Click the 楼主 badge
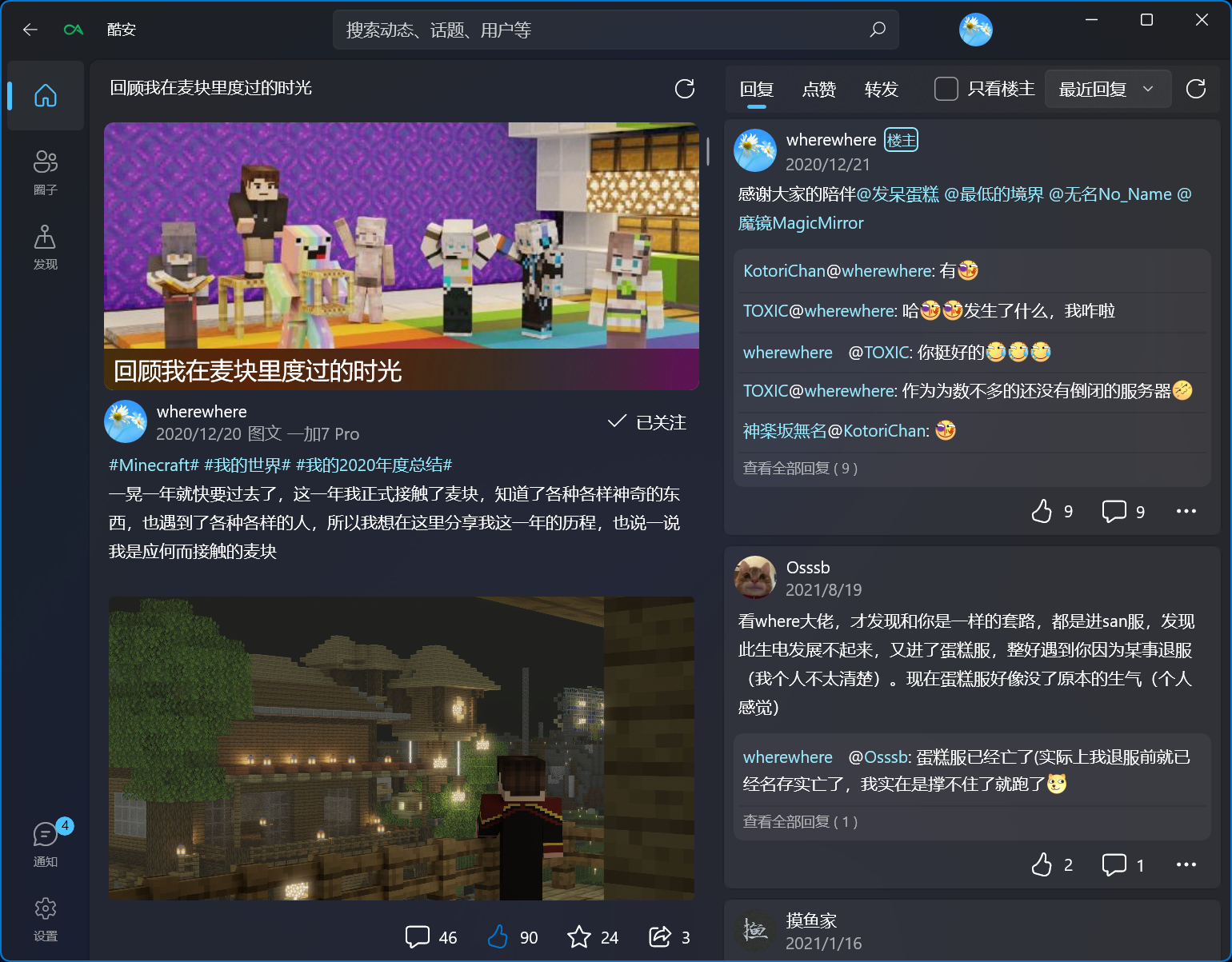 tap(902, 140)
